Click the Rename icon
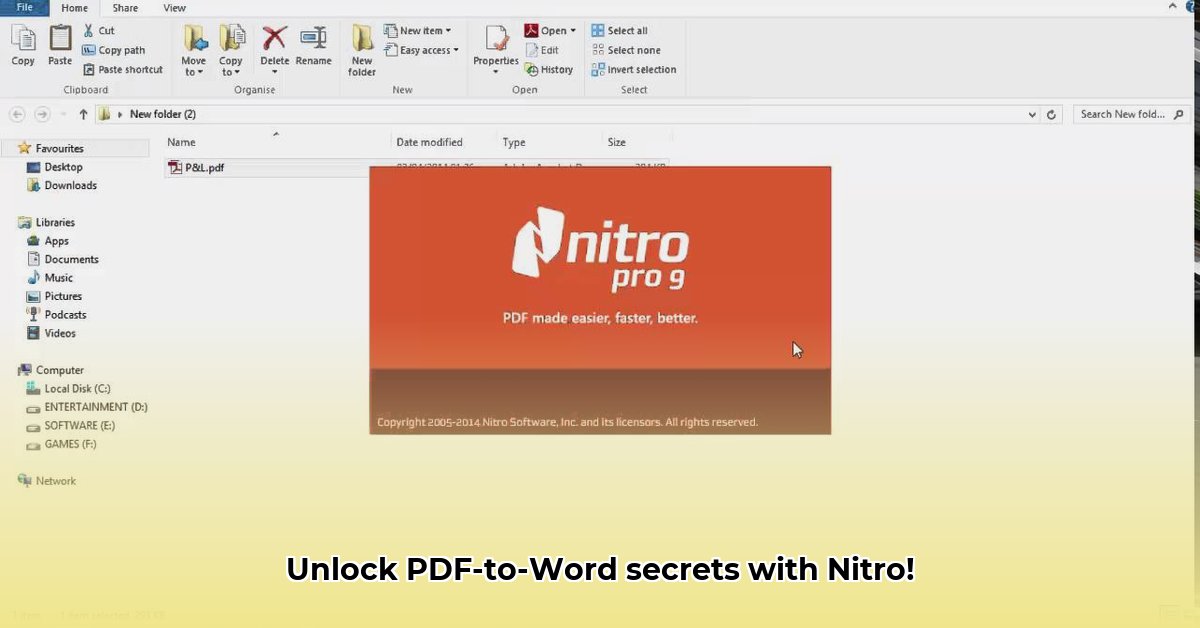Screen dimensions: 1200x628 click(313, 42)
